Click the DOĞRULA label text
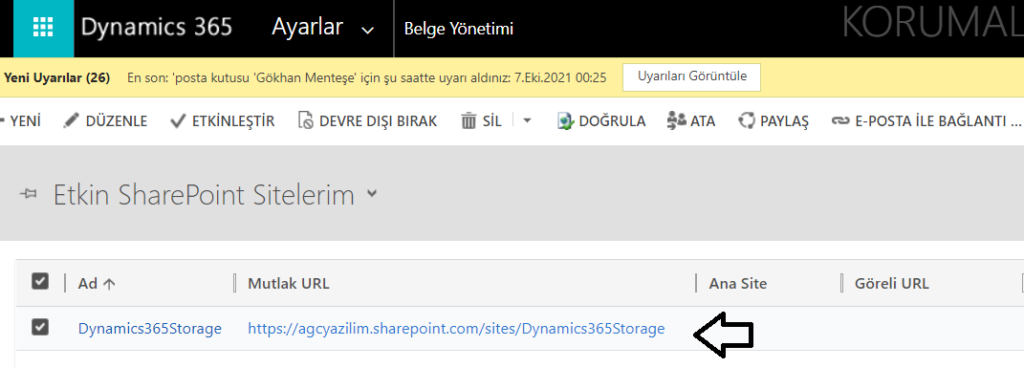The image size is (1024, 368). [613, 121]
